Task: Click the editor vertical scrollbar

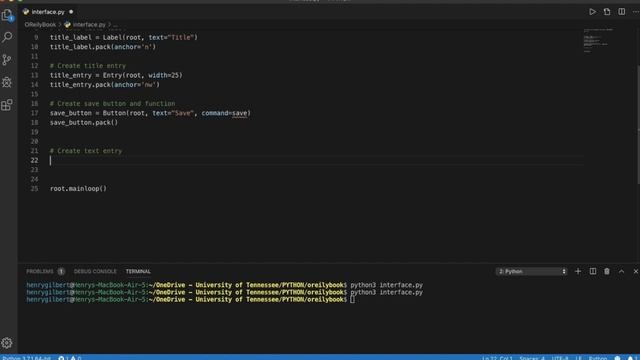Action: (638, 124)
